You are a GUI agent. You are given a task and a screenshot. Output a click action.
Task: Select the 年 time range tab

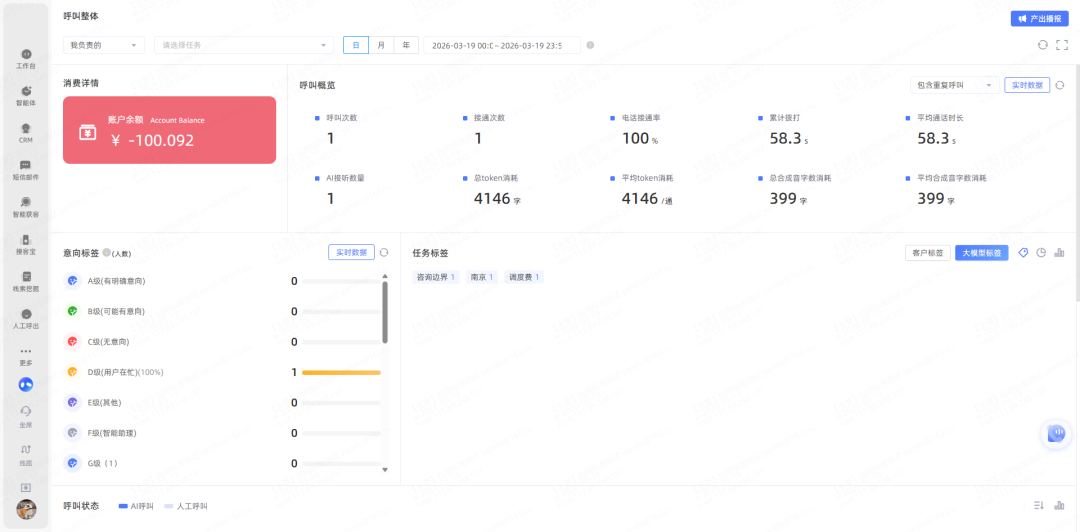pyautogui.click(x=406, y=45)
